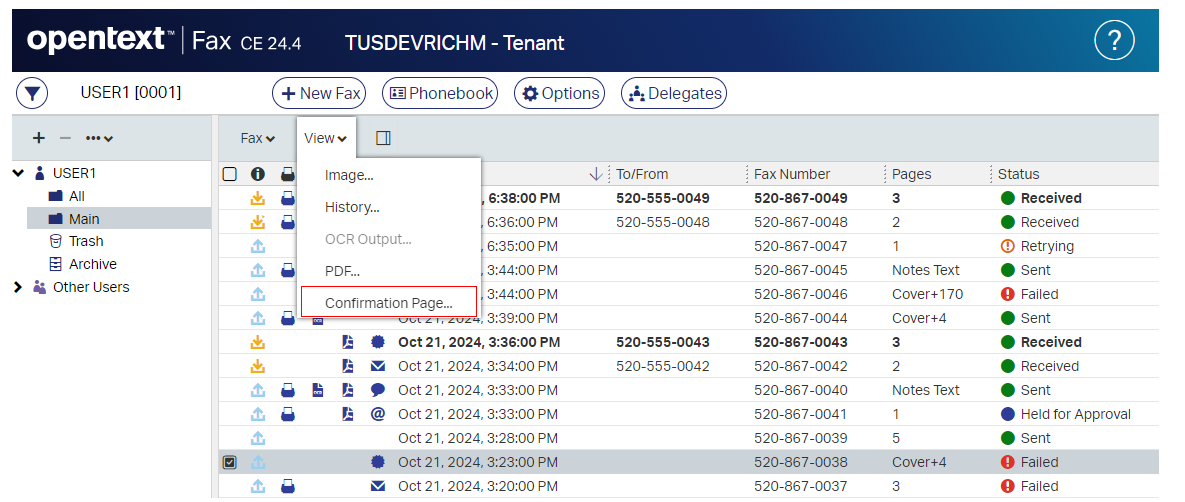The image size is (1185, 502).
Task: Click the fax number 520-867-0047
Action: [800, 246]
